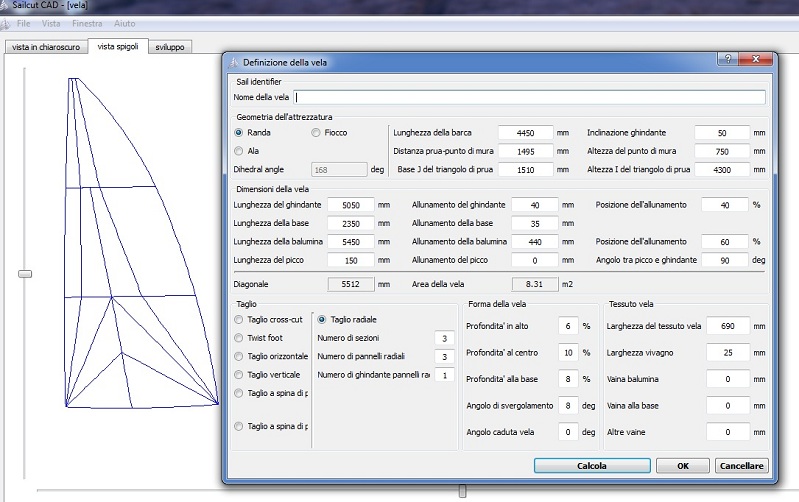Focus the Nome della vela field
Viewport: 799px width, 502px height.
pyautogui.click(x=529, y=97)
